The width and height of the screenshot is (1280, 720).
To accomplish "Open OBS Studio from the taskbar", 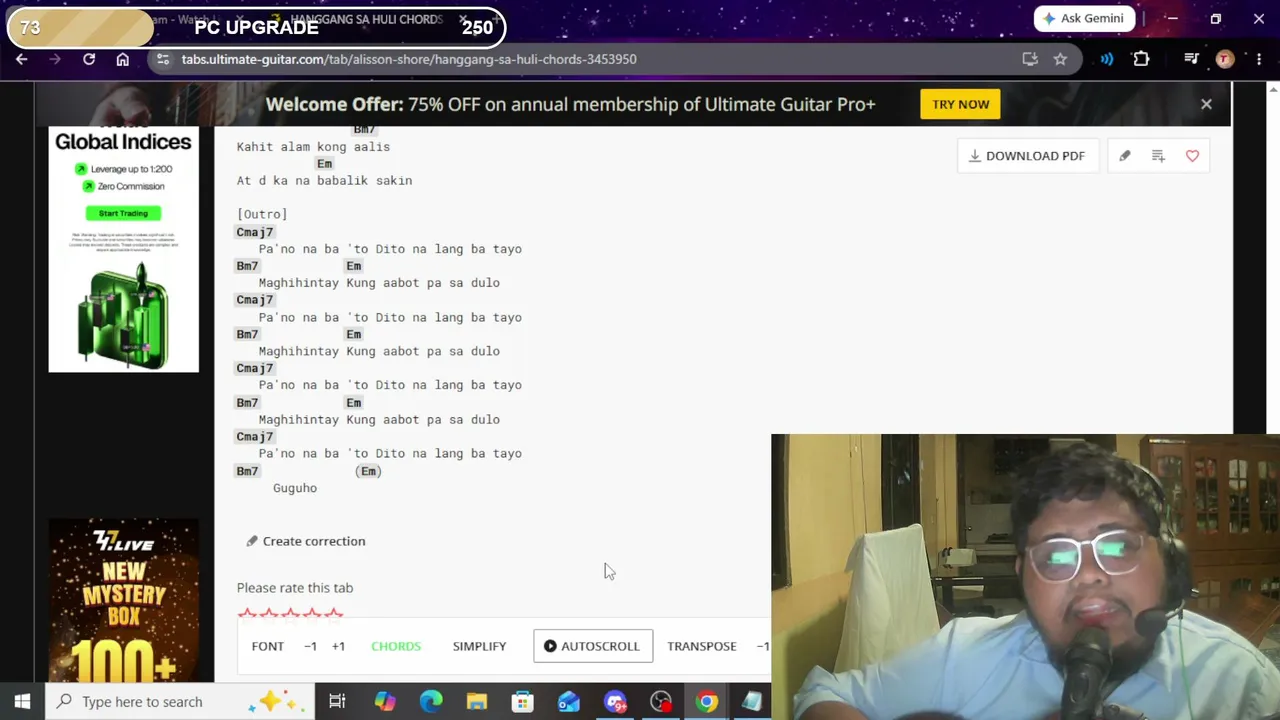I will pyautogui.click(x=661, y=702).
